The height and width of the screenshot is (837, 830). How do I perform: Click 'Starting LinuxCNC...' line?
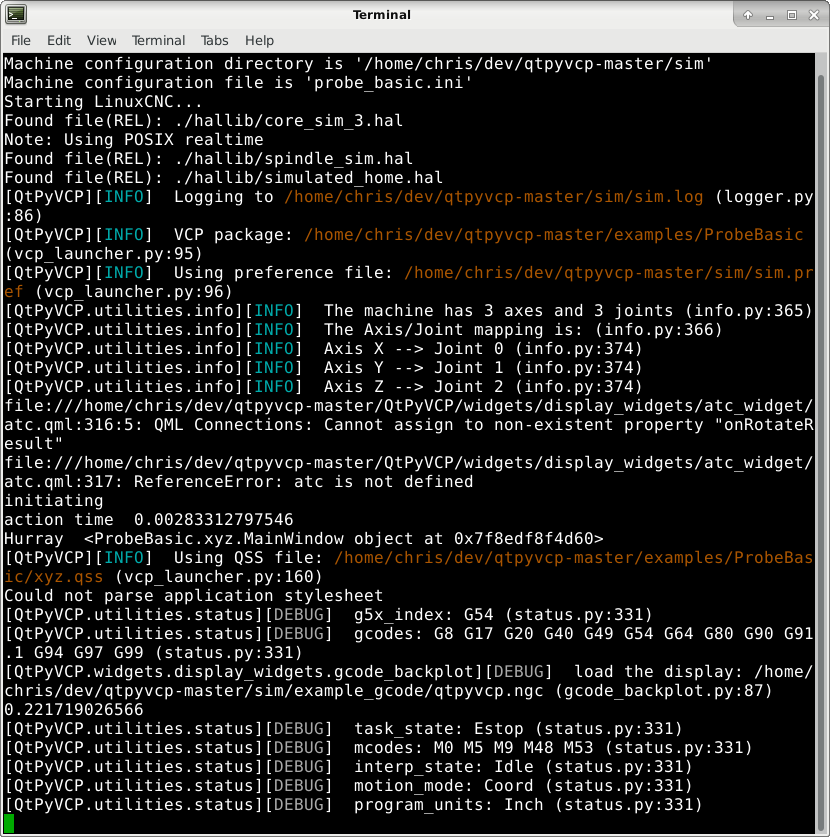coord(104,101)
